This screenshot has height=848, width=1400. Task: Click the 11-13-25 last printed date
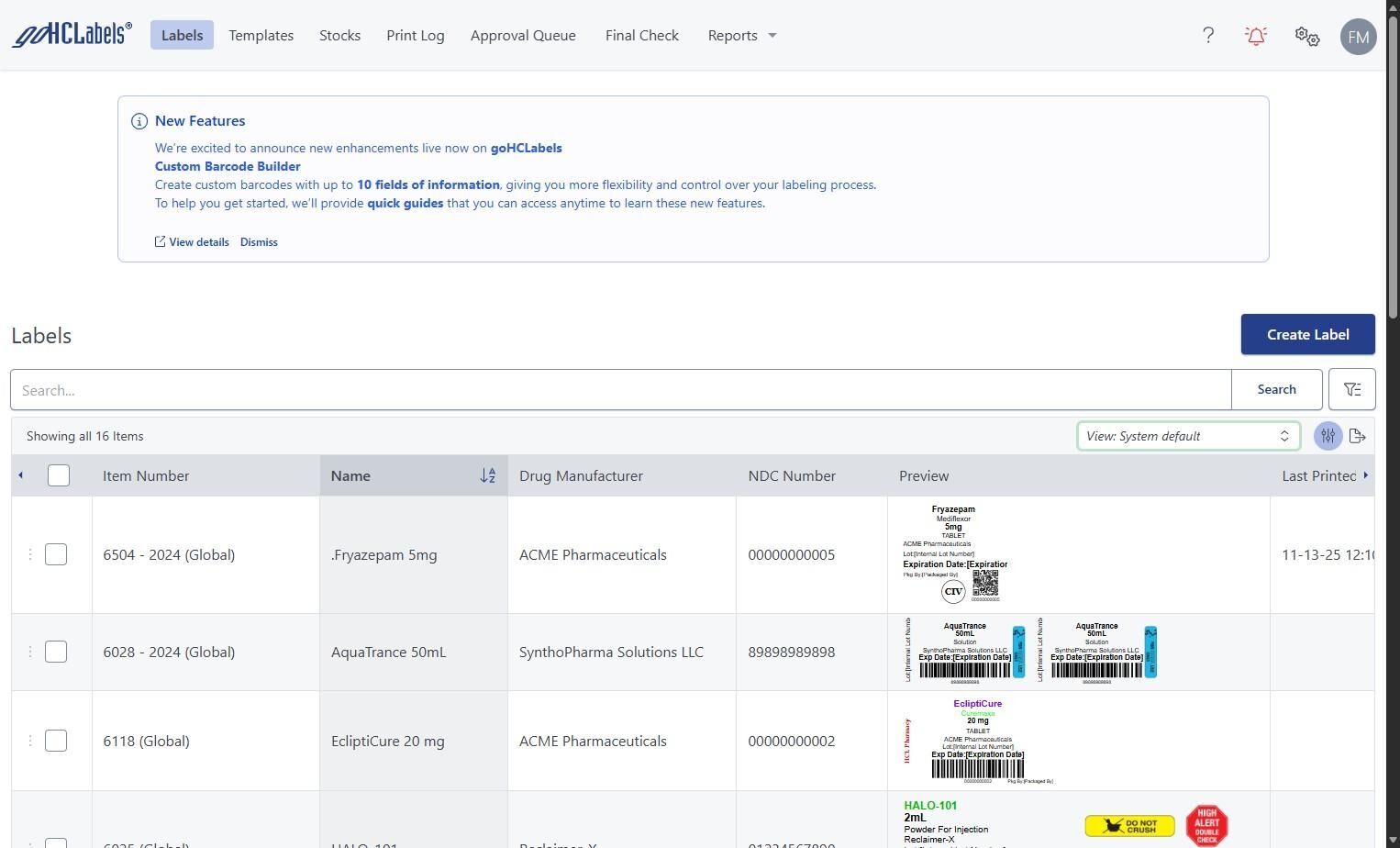(x=1327, y=554)
